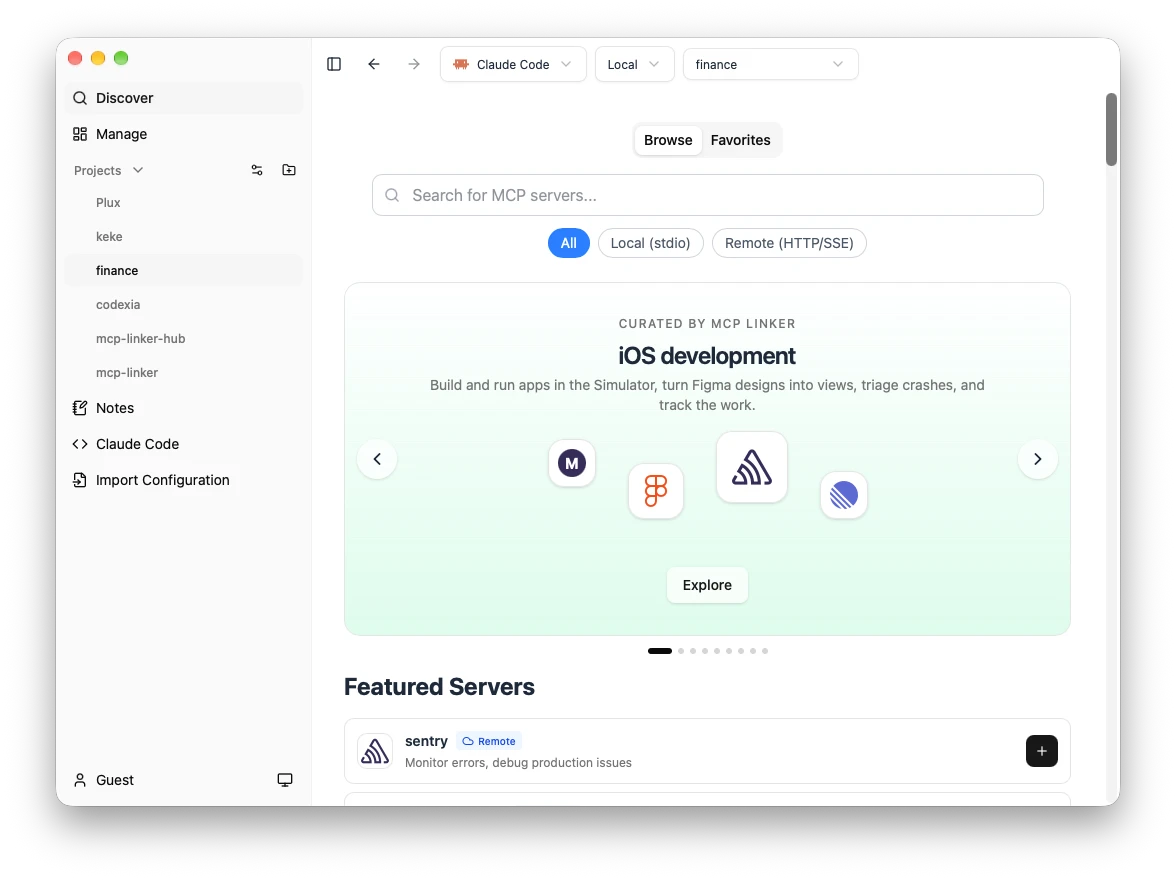Select the Remote (HTTP/SSE) filter
Screen dimensions: 1176x880
789,243
